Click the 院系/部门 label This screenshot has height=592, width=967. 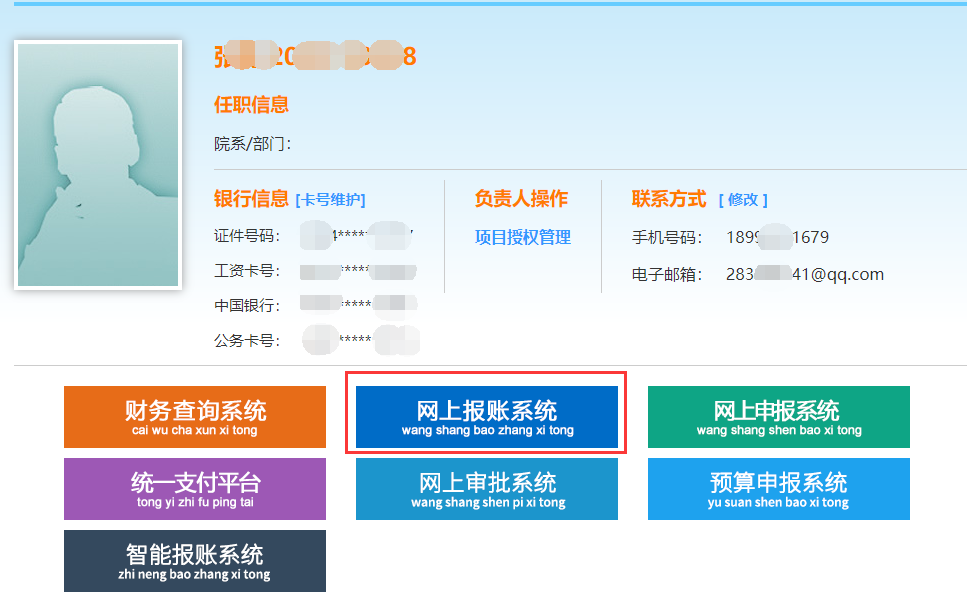click(x=252, y=144)
